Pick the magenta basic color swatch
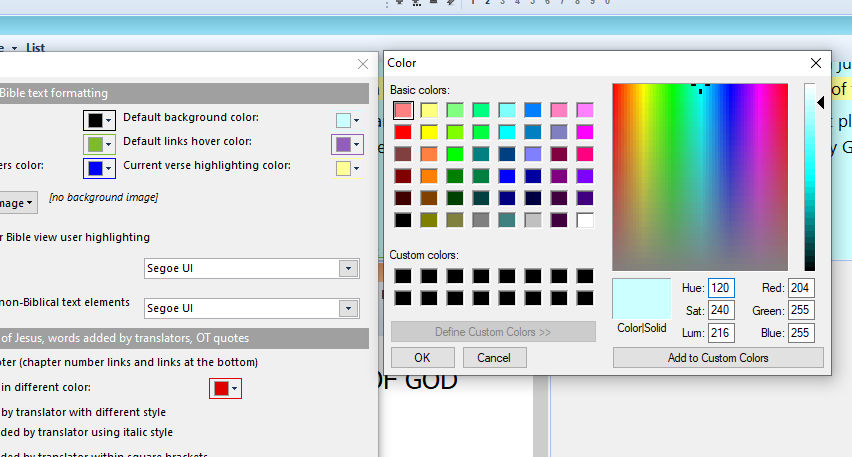 point(585,132)
